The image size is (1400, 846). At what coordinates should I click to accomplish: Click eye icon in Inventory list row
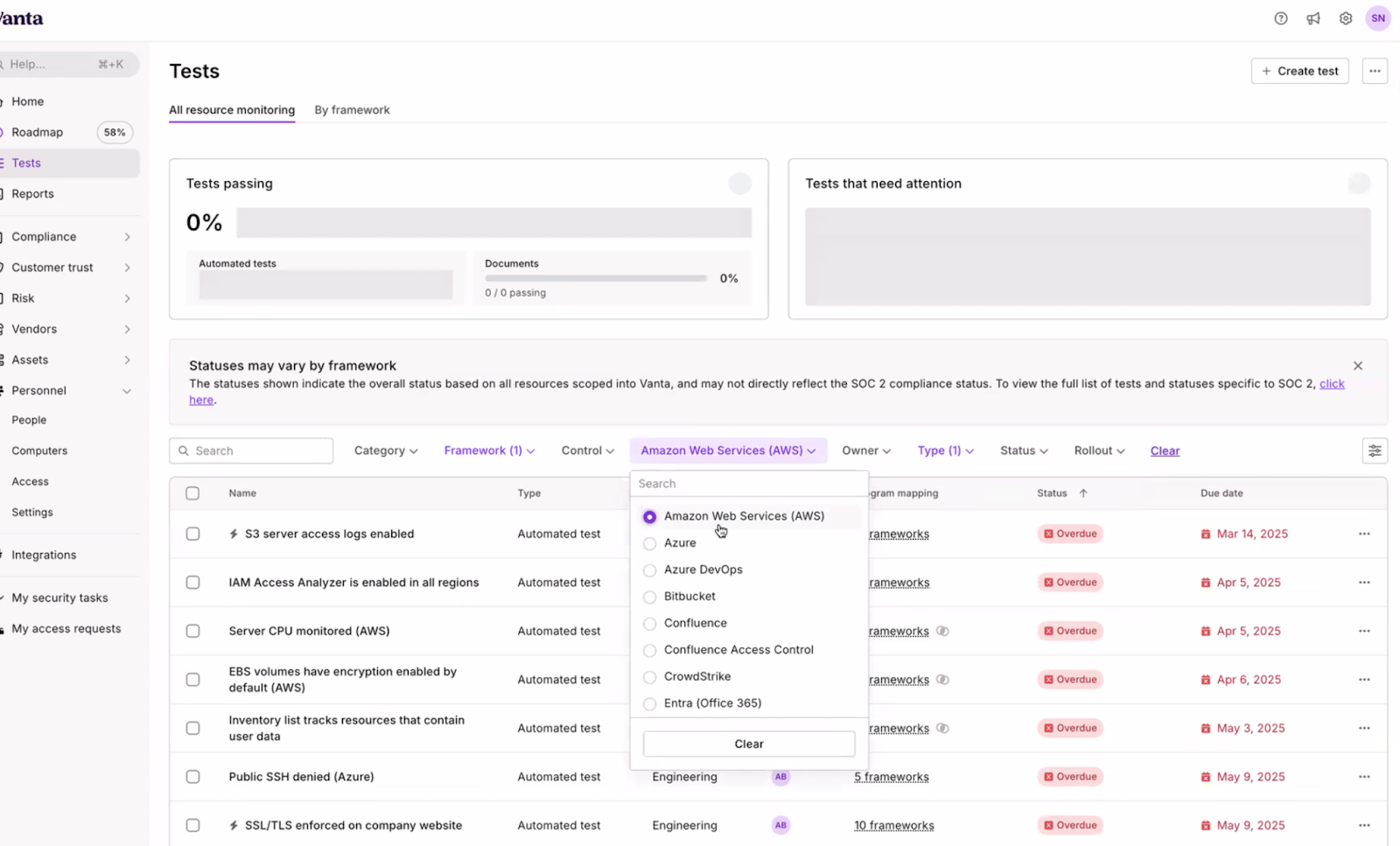tap(942, 728)
